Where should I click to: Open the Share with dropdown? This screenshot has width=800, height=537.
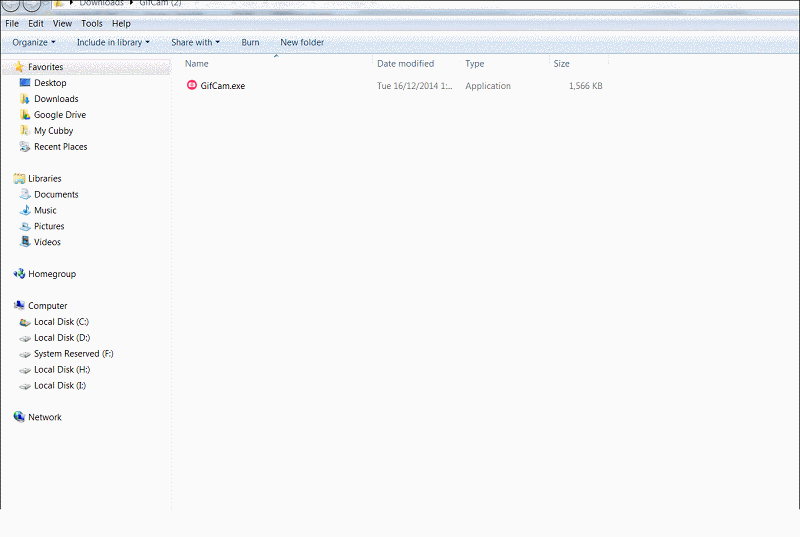coord(195,42)
